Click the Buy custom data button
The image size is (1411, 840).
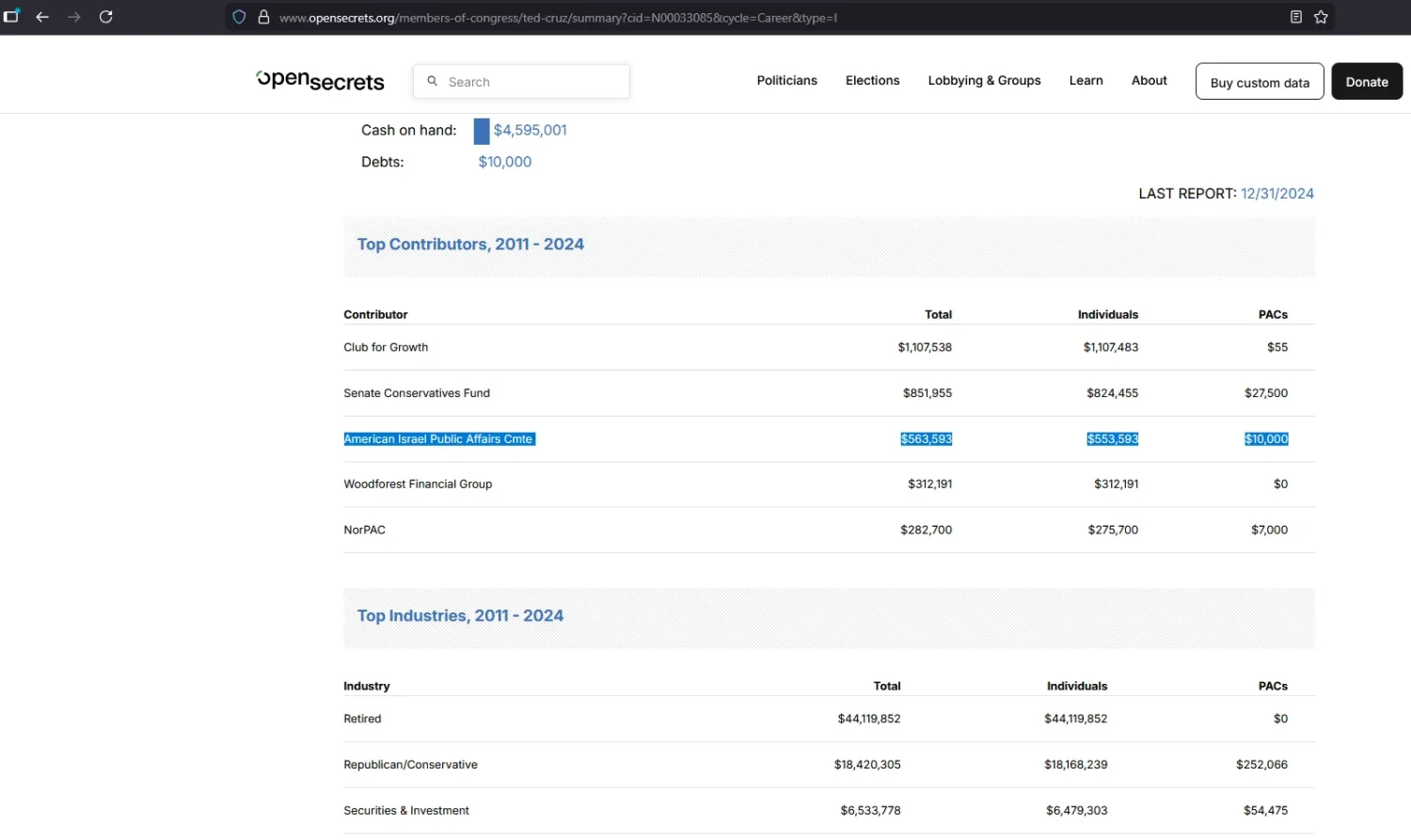click(x=1260, y=82)
